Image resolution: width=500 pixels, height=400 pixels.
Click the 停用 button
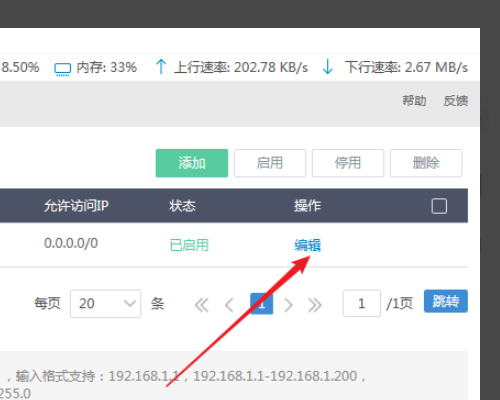(x=348, y=163)
